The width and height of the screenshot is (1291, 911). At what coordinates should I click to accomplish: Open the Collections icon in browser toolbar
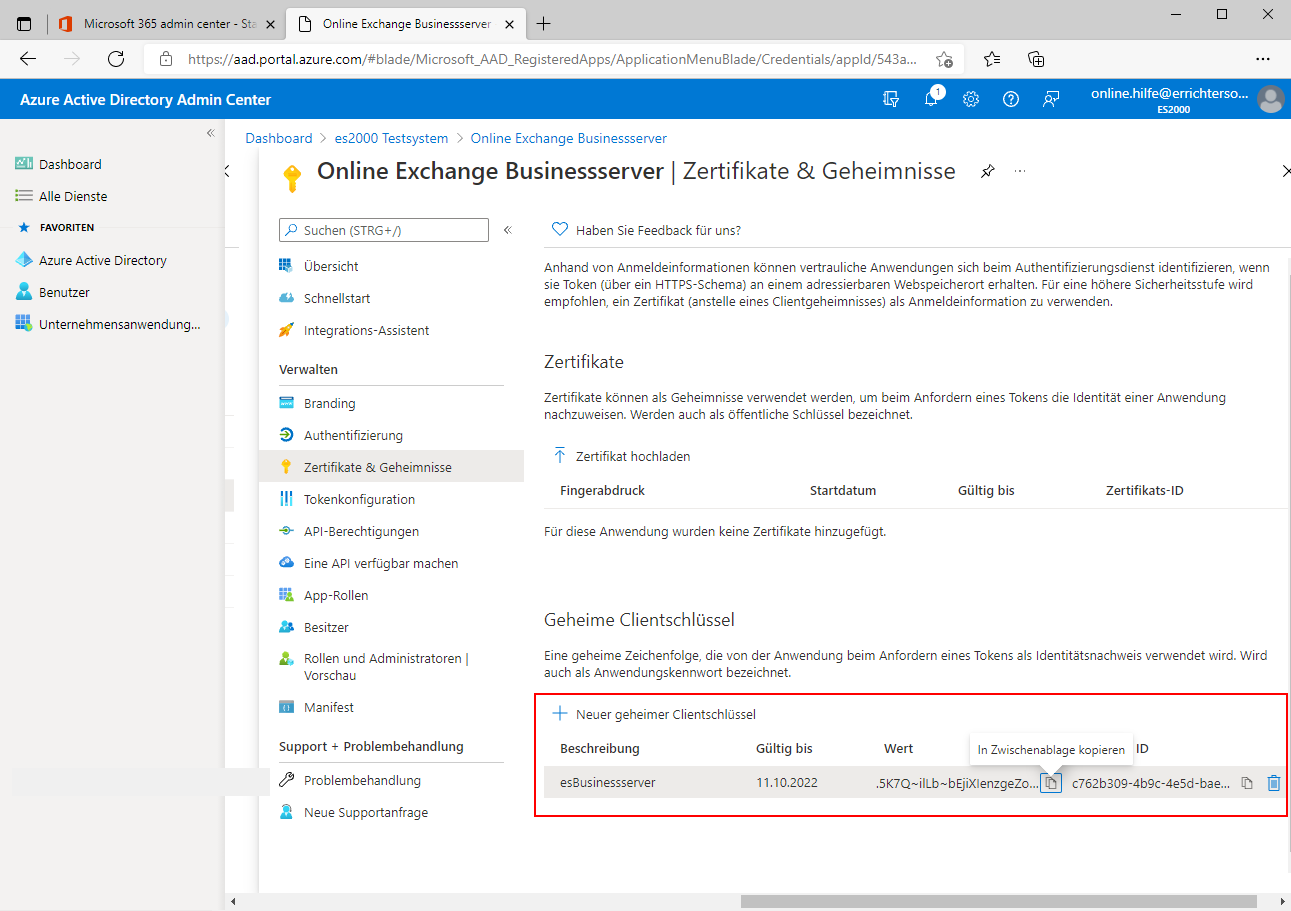coord(1037,58)
